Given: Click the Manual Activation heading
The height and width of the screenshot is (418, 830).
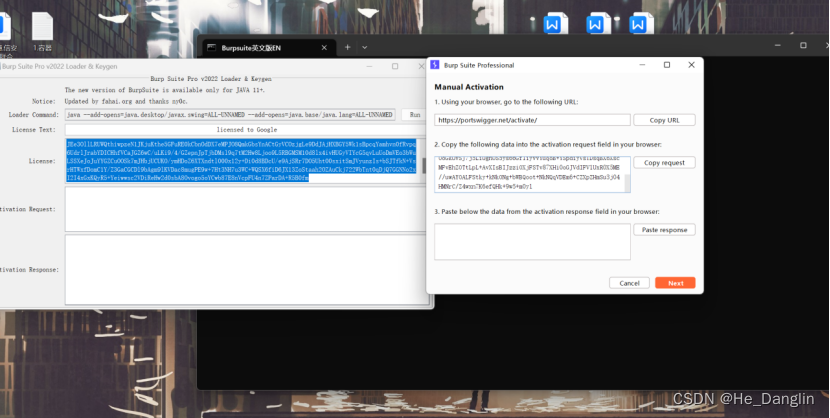Looking at the screenshot, I should 469,87.
